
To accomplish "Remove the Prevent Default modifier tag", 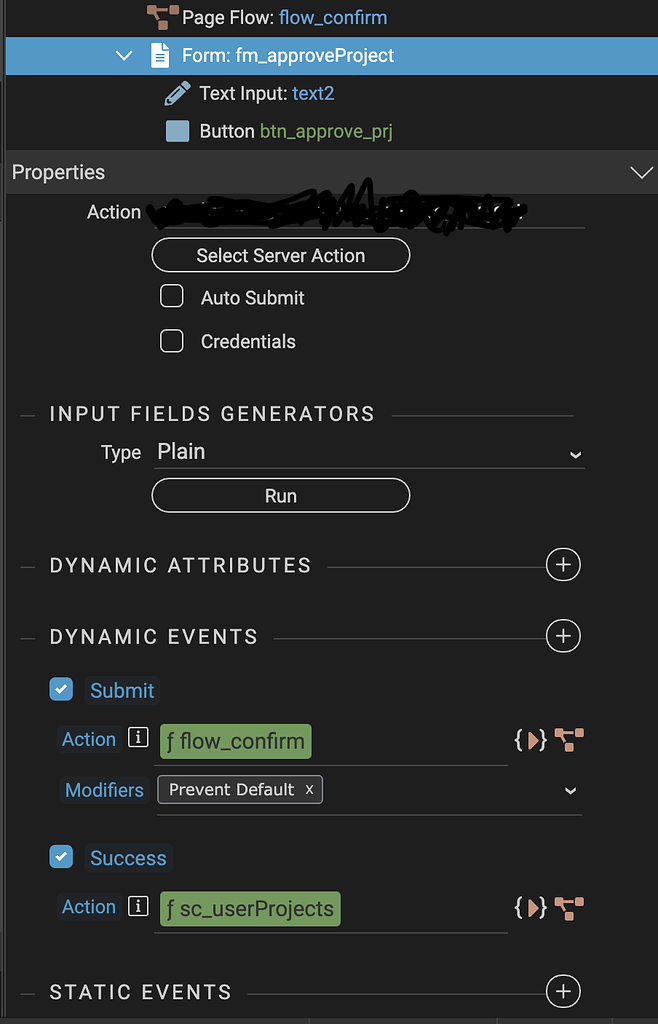I will point(309,789).
